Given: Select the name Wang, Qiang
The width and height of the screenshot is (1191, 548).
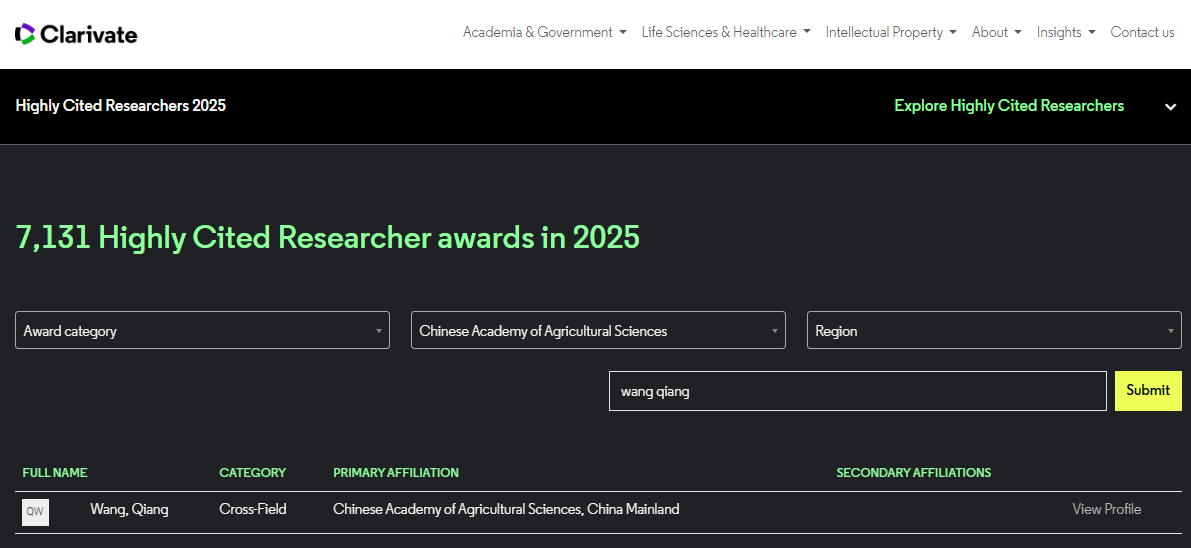Looking at the screenshot, I should coord(129,509).
